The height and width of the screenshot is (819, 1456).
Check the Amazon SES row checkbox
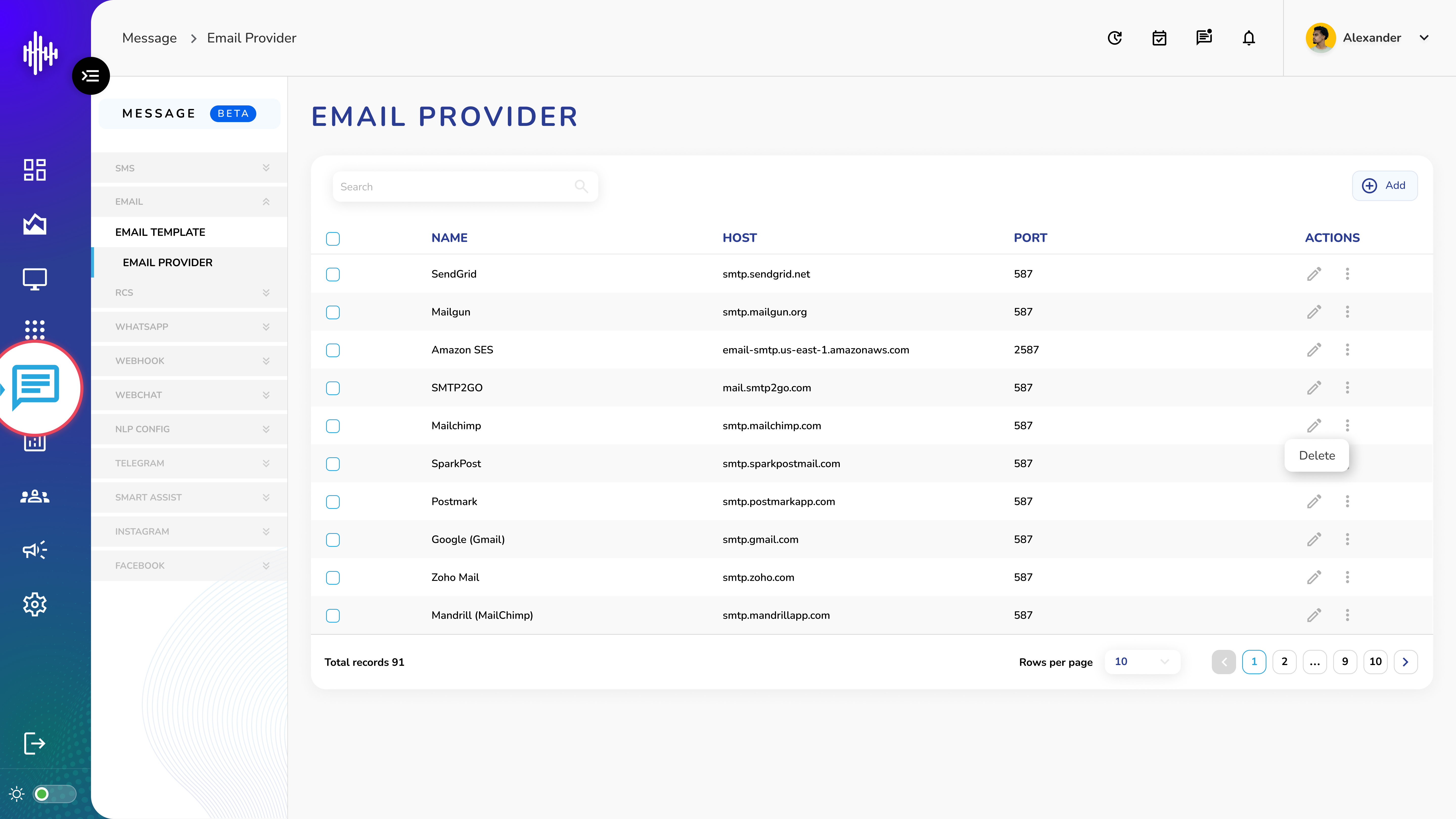point(333,350)
